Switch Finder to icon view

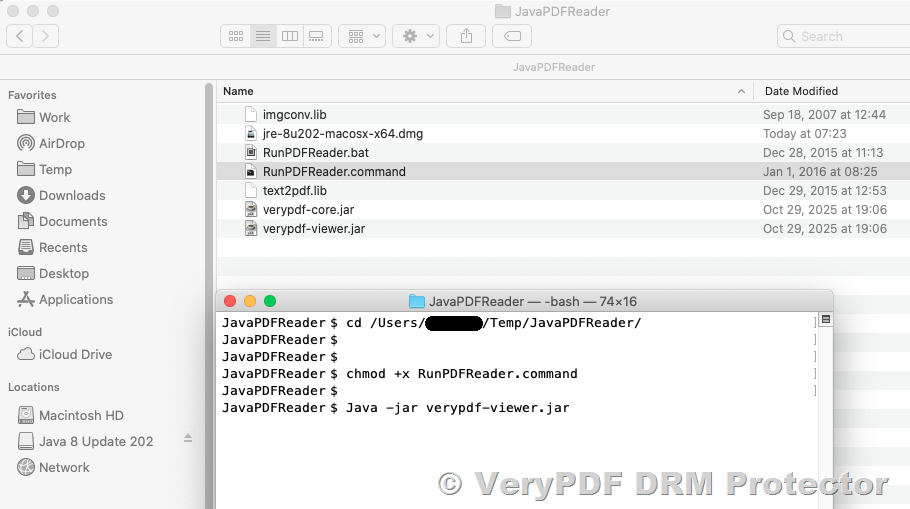point(236,36)
